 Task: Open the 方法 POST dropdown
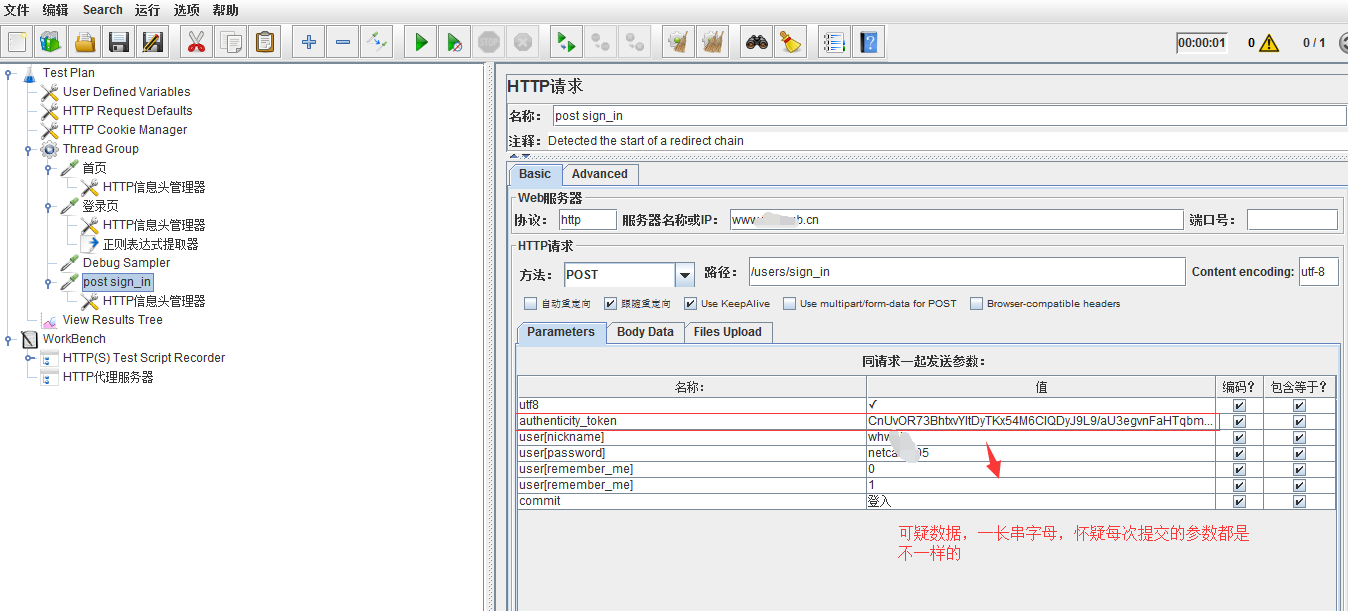(x=684, y=274)
